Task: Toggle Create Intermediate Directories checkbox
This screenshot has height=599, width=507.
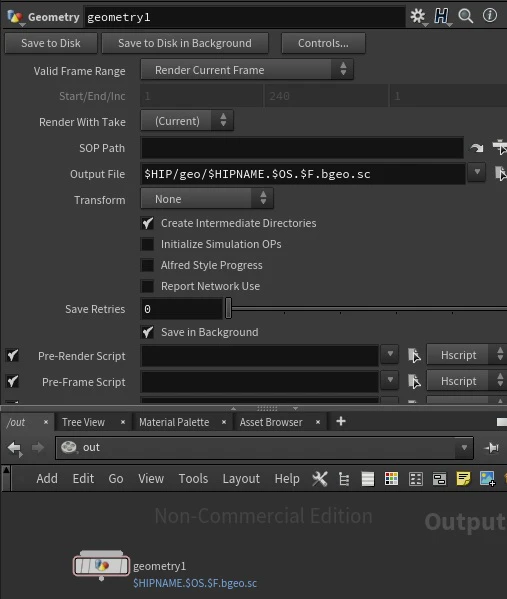Action: tap(147, 223)
